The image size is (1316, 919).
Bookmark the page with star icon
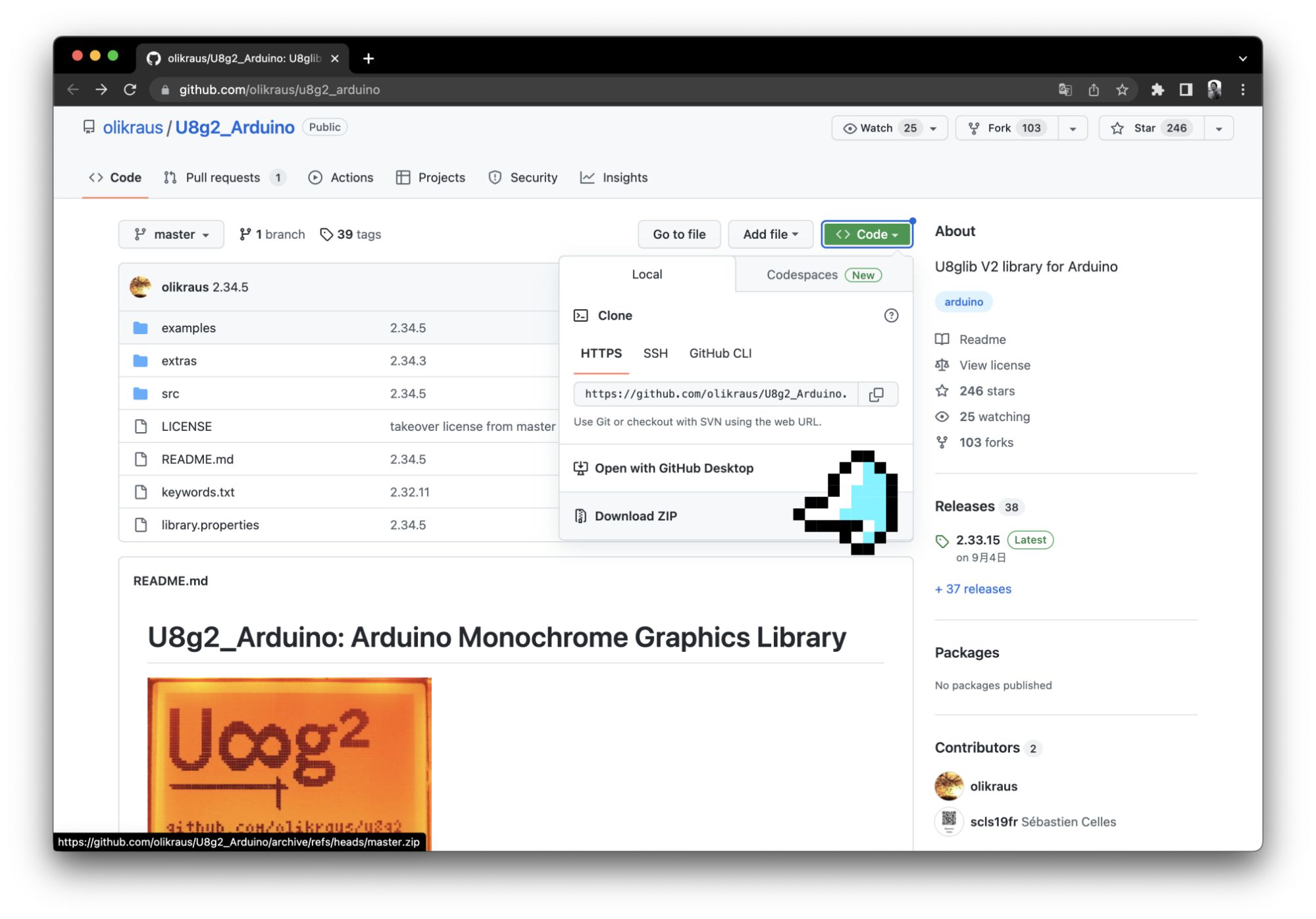1123,90
